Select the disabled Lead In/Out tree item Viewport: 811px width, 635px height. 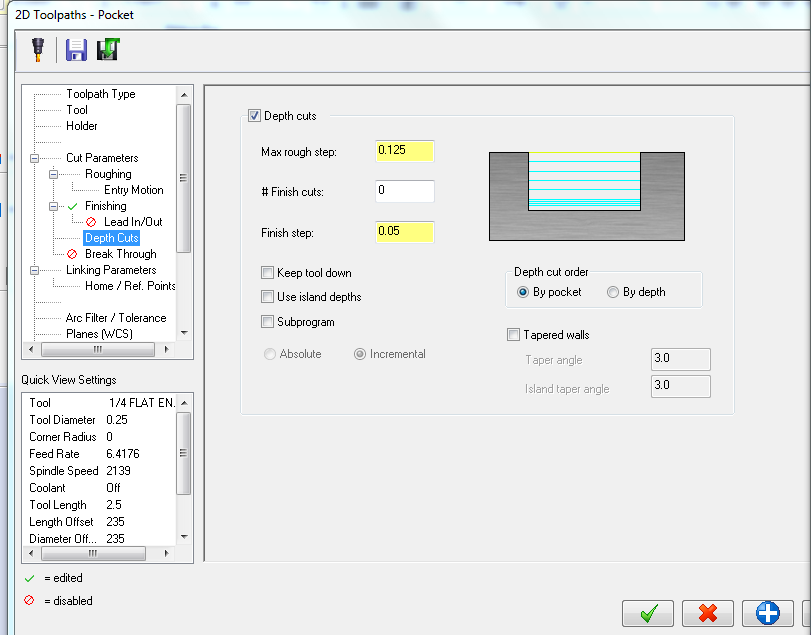pyautogui.click(x=132, y=222)
